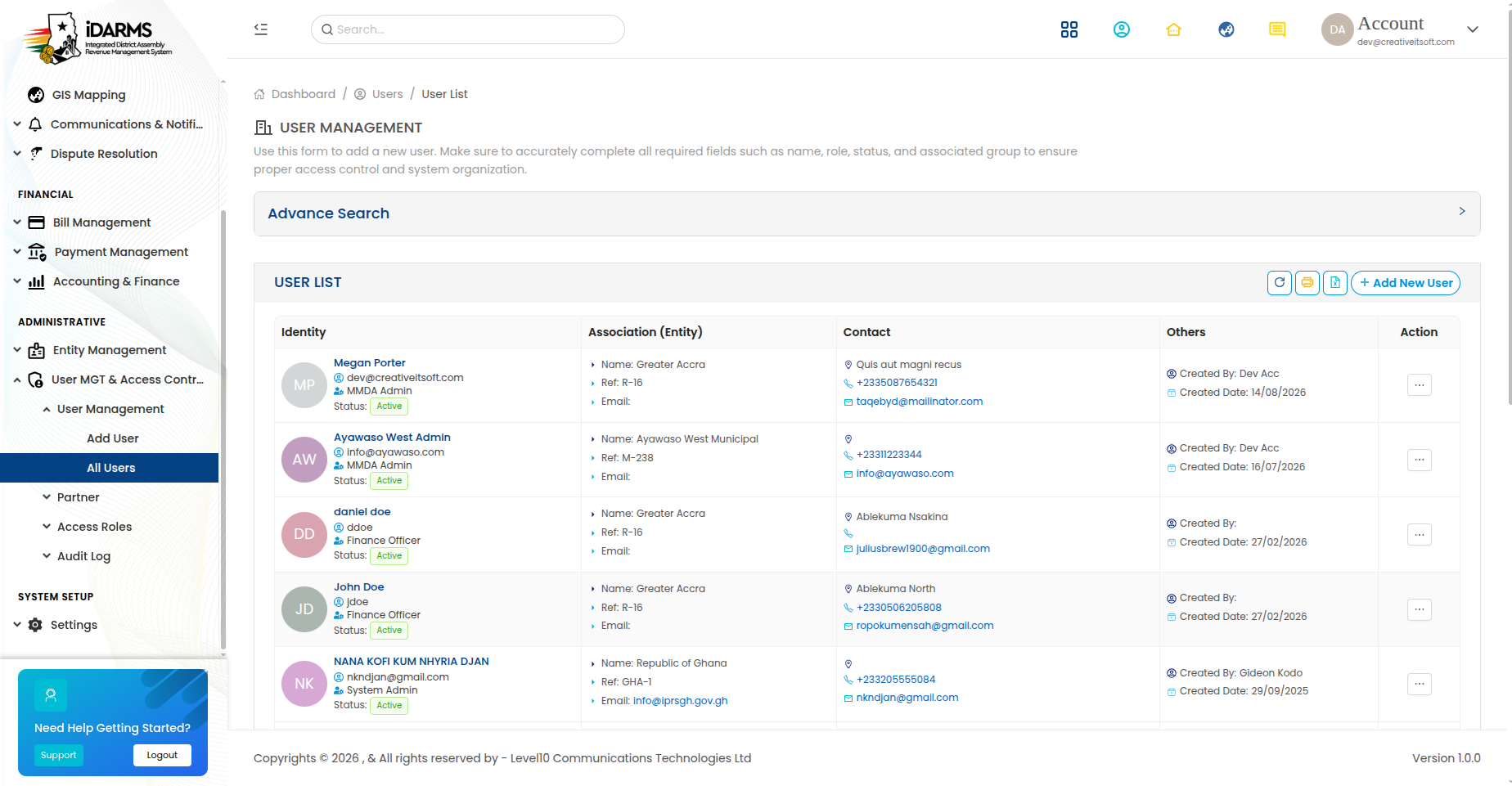Collapse the sidebar with the menu toggle icon
This screenshot has height=786, width=1512.
(x=261, y=29)
